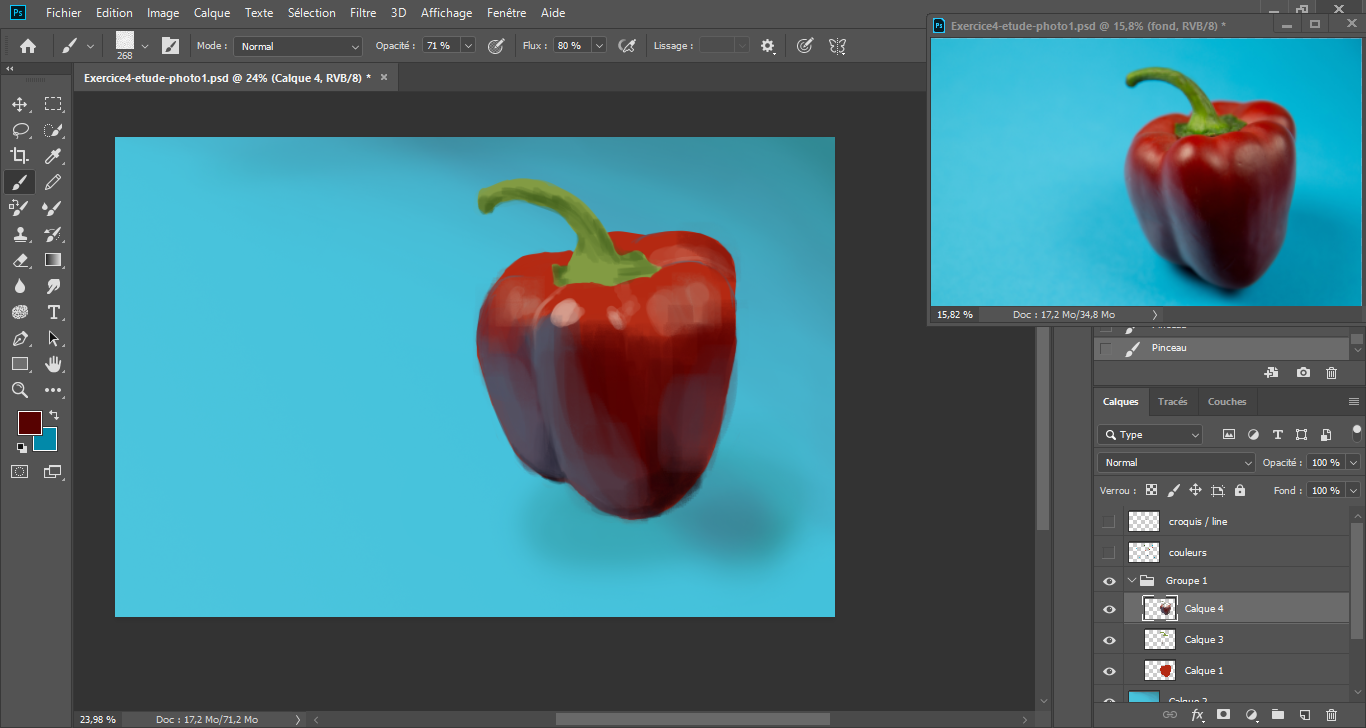This screenshot has height=728, width=1366.
Task: Select the Hand tool
Action: 53,364
